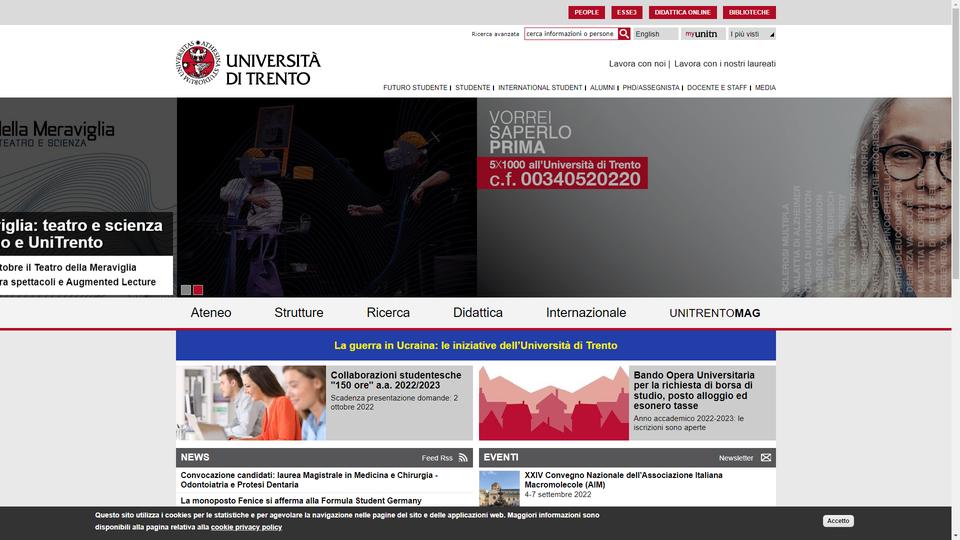The image size is (960, 540).
Task: Click the University of Trento logo
Action: pos(249,63)
